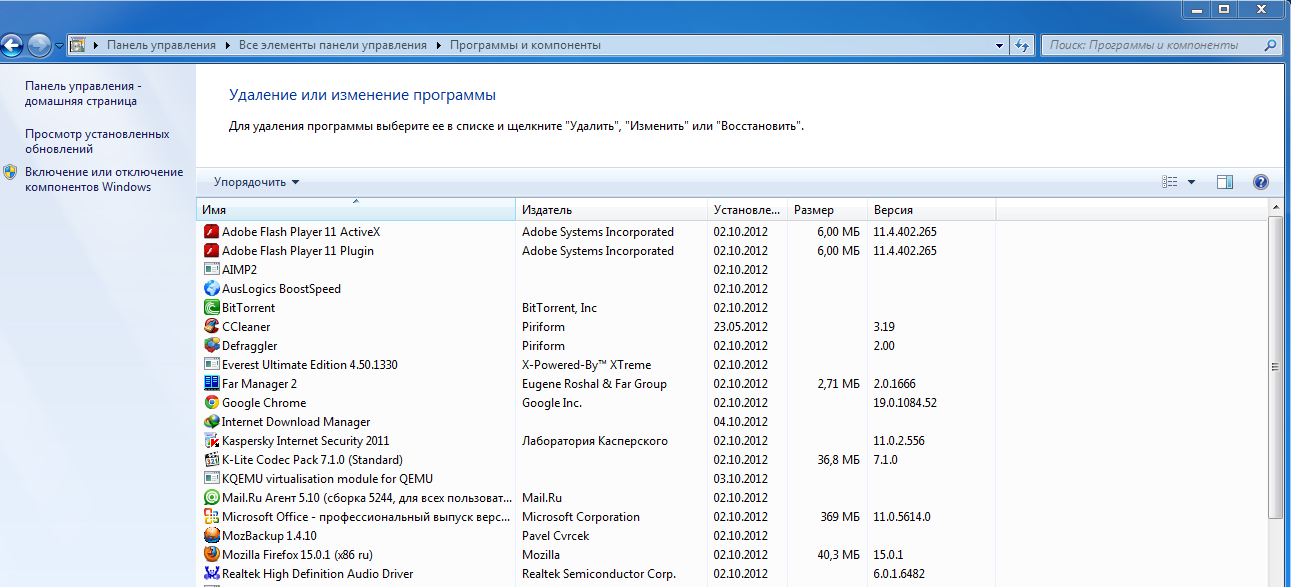1291x587 pixels.
Task: Click the search magnifier icon
Action: pyautogui.click(x=1270, y=45)
